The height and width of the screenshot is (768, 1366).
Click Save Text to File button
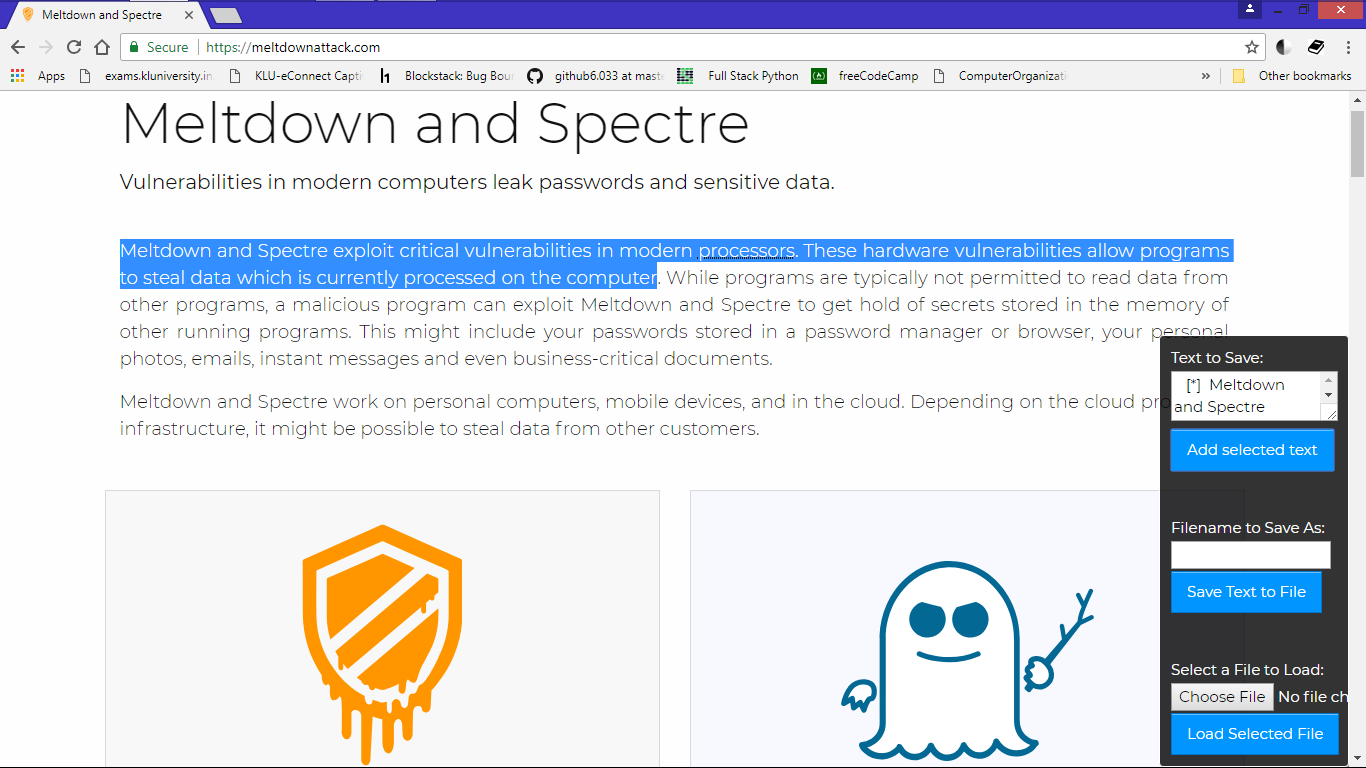(x=1246, y=592)
